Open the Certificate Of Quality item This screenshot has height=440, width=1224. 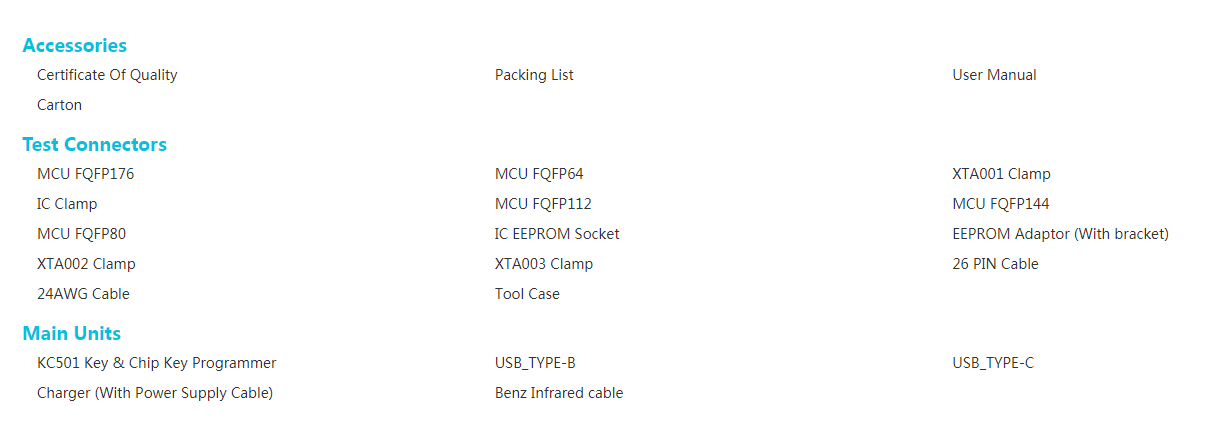(x=107, y=75)
